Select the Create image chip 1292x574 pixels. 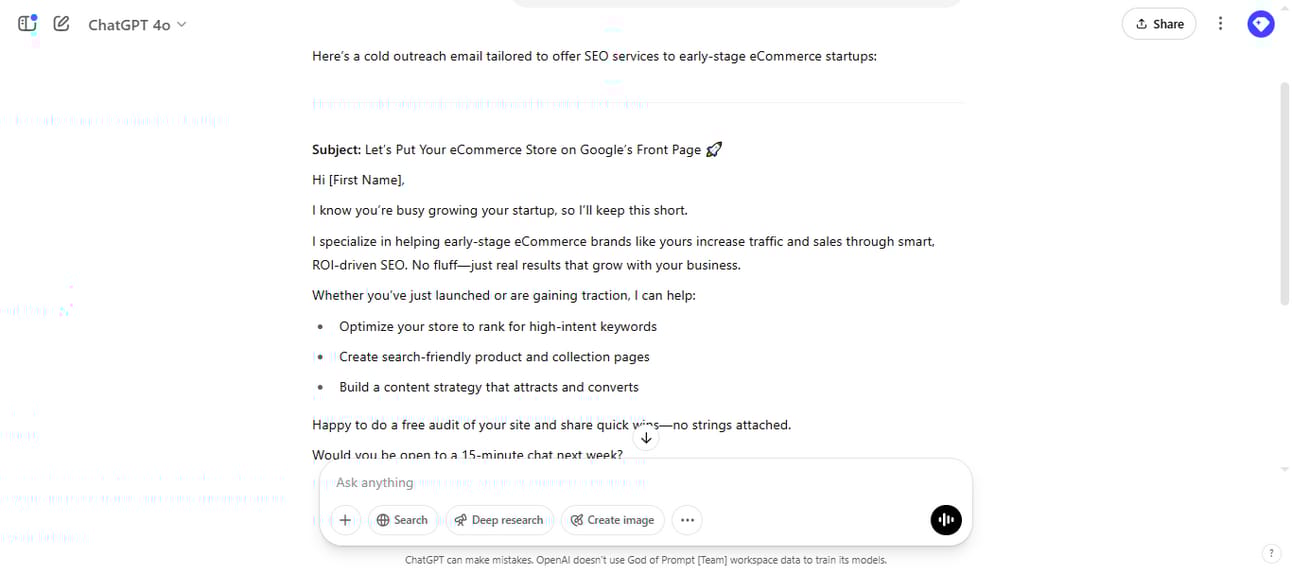pos(612,520)
